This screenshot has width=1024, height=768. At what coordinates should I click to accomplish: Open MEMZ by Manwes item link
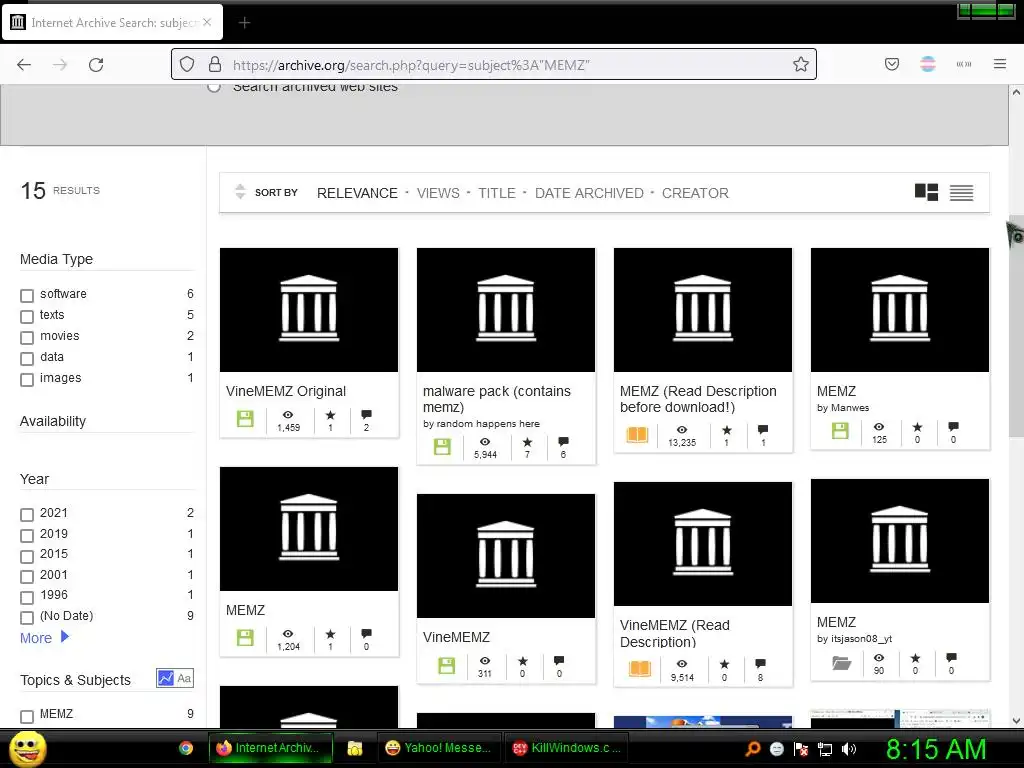pos(836,391)
